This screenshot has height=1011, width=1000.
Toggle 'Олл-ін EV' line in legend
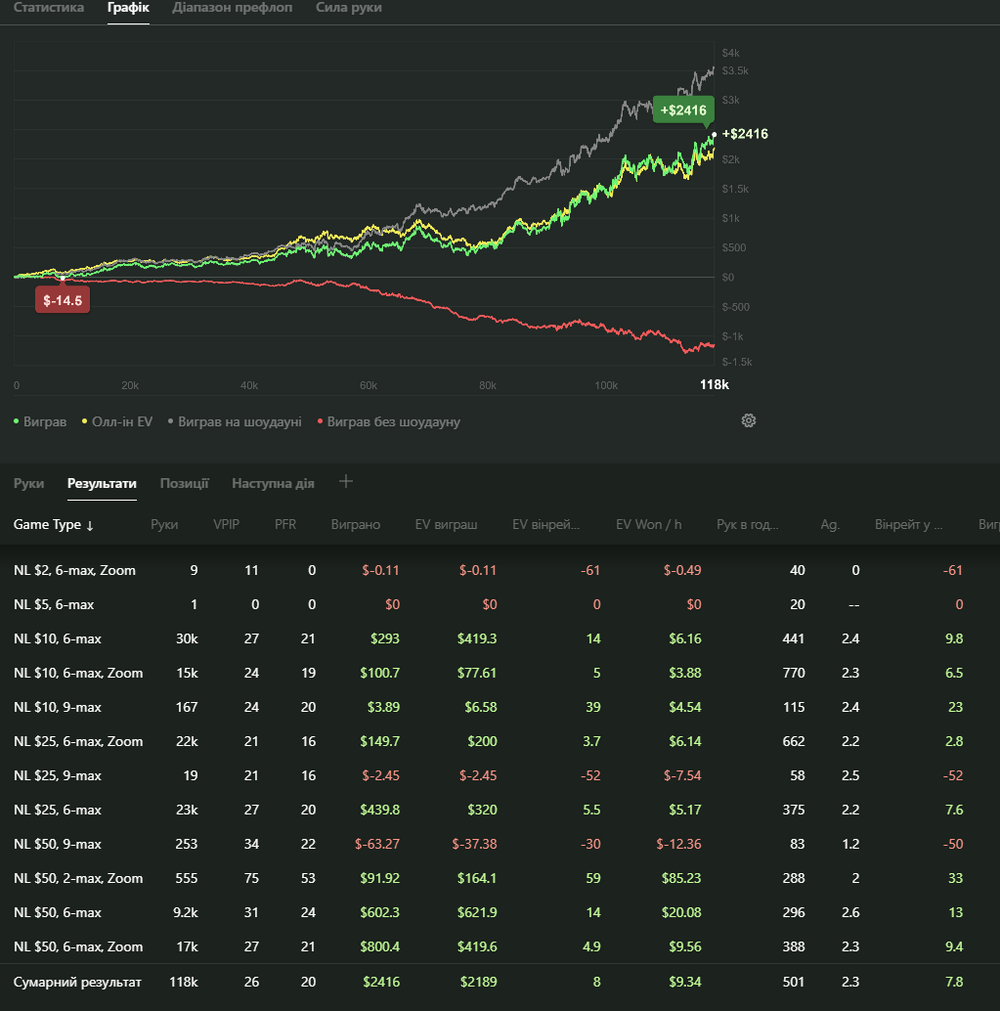point(117,422)
